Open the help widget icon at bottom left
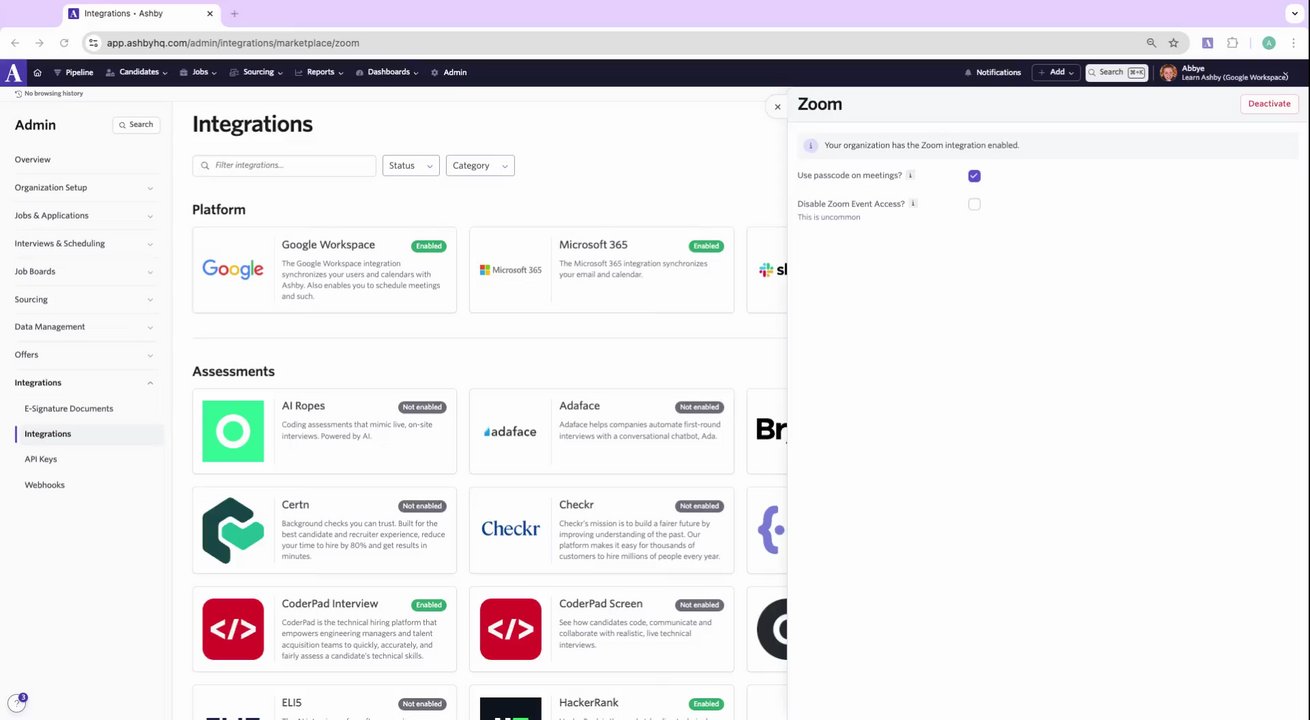This screenshot has width=1310, height=720. 16,703
